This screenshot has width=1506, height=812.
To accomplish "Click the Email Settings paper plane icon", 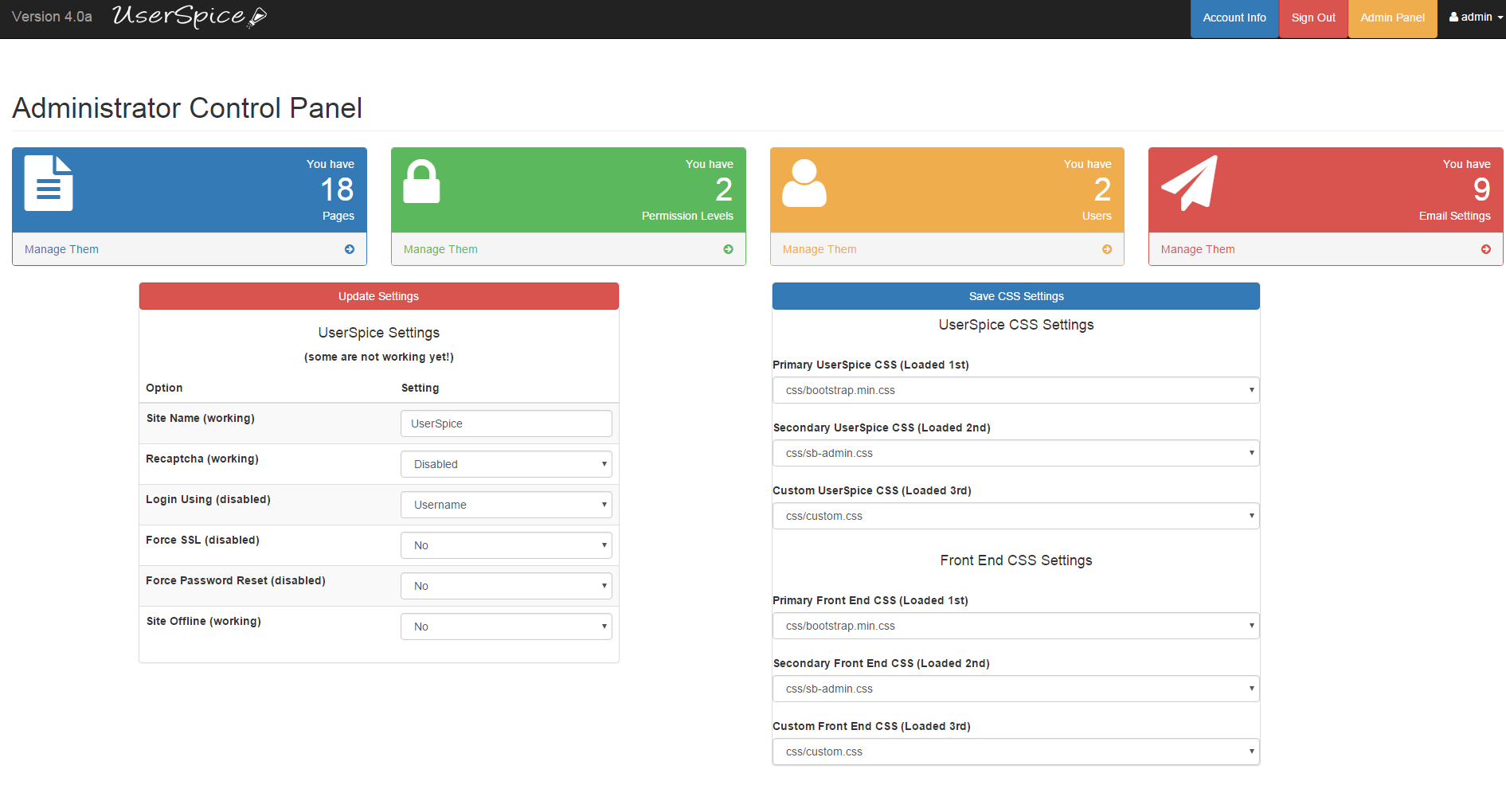I will point(1189,183).
